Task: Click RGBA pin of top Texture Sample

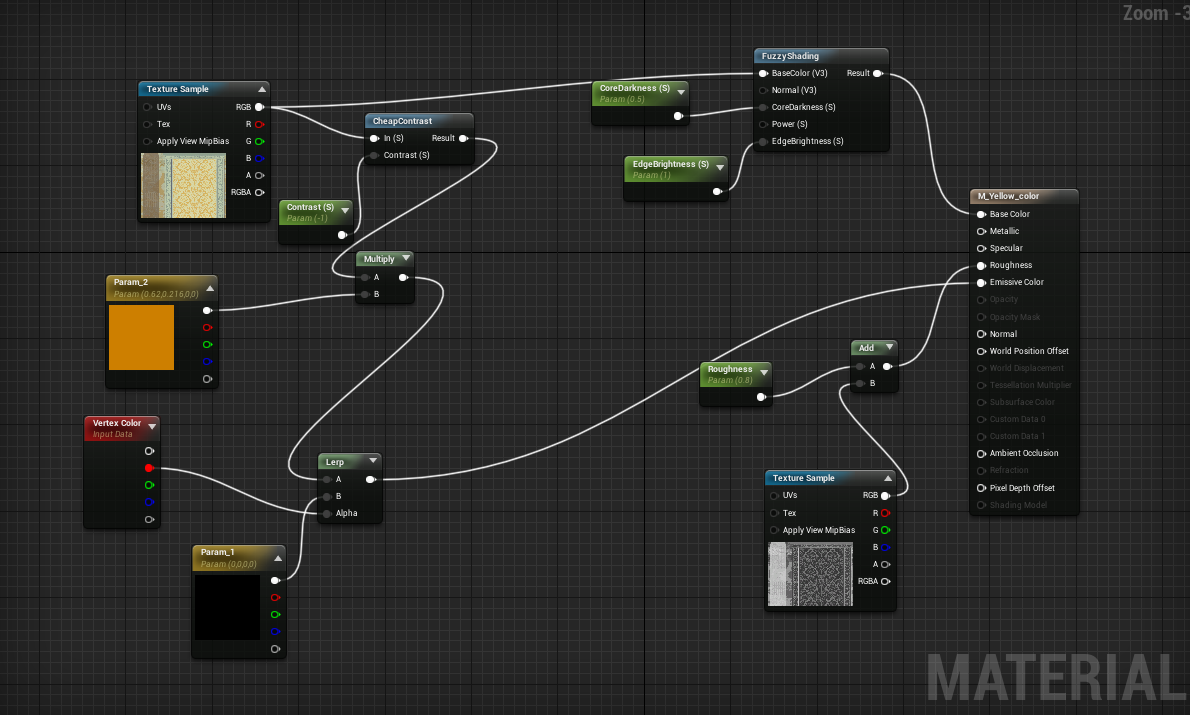Action: [260, 192]
